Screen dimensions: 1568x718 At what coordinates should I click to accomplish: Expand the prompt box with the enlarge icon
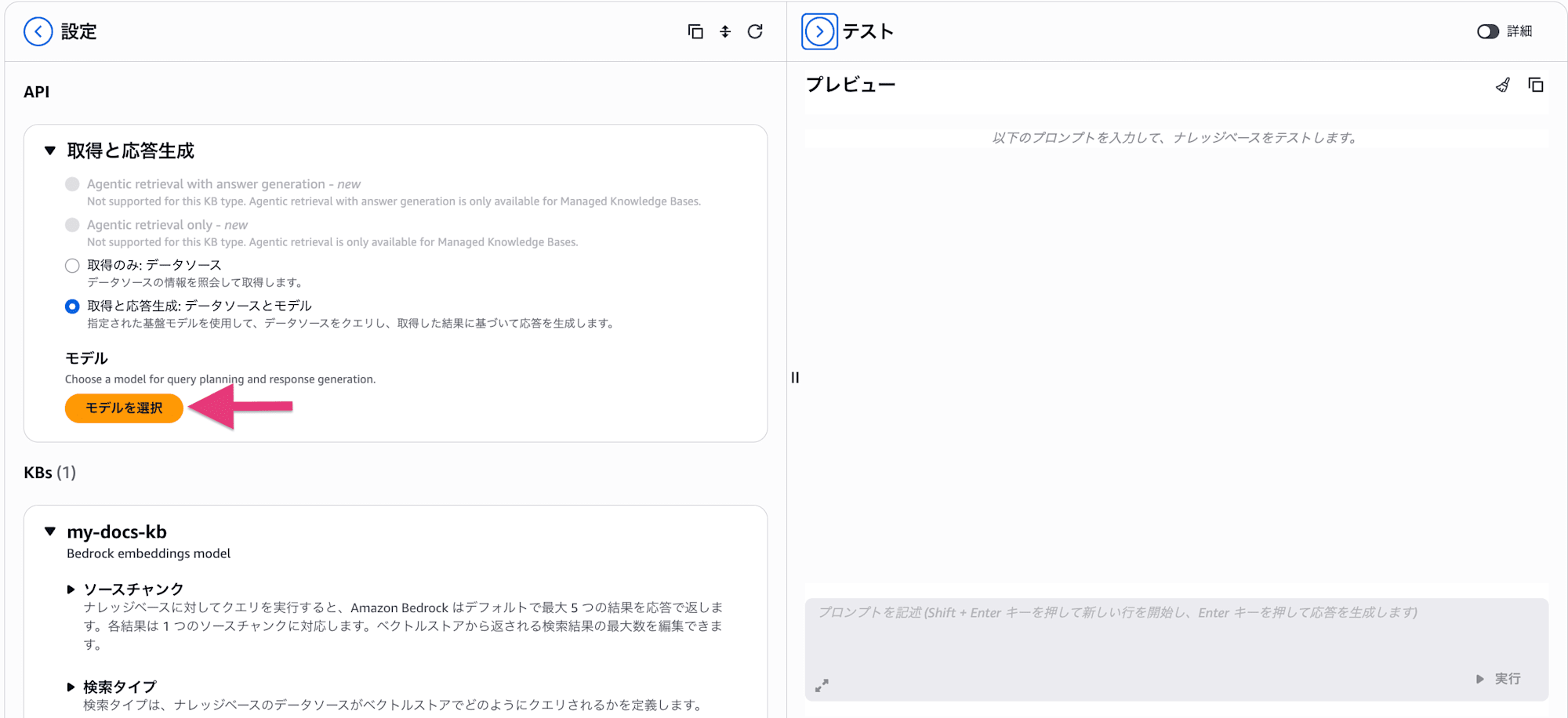822,686
